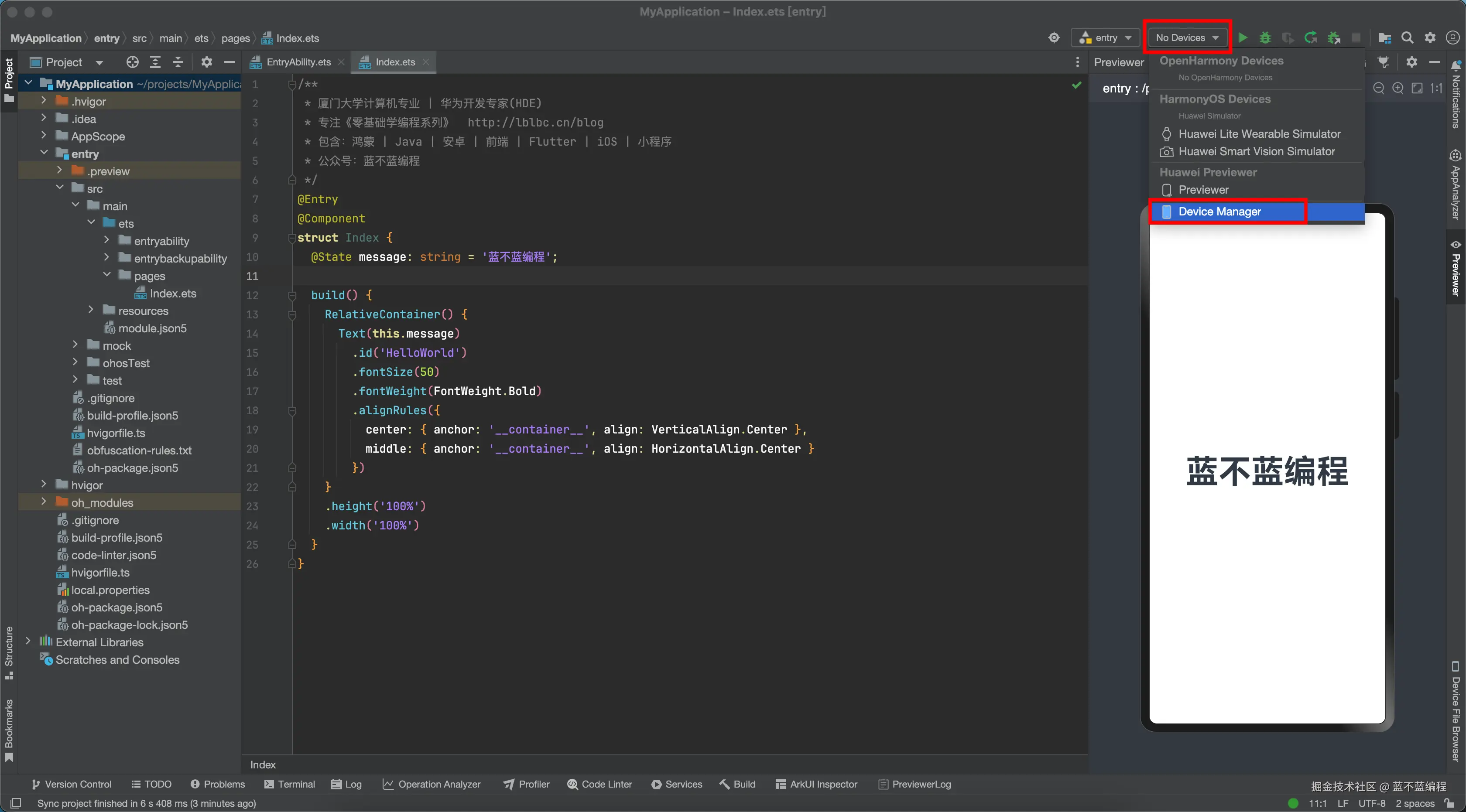Image resolution: width=1466 pixels, height=812 pixels.
Task: Click the Zoom In icon in the Previewer
Action: pyautogui.click(x=1397, y=88)
